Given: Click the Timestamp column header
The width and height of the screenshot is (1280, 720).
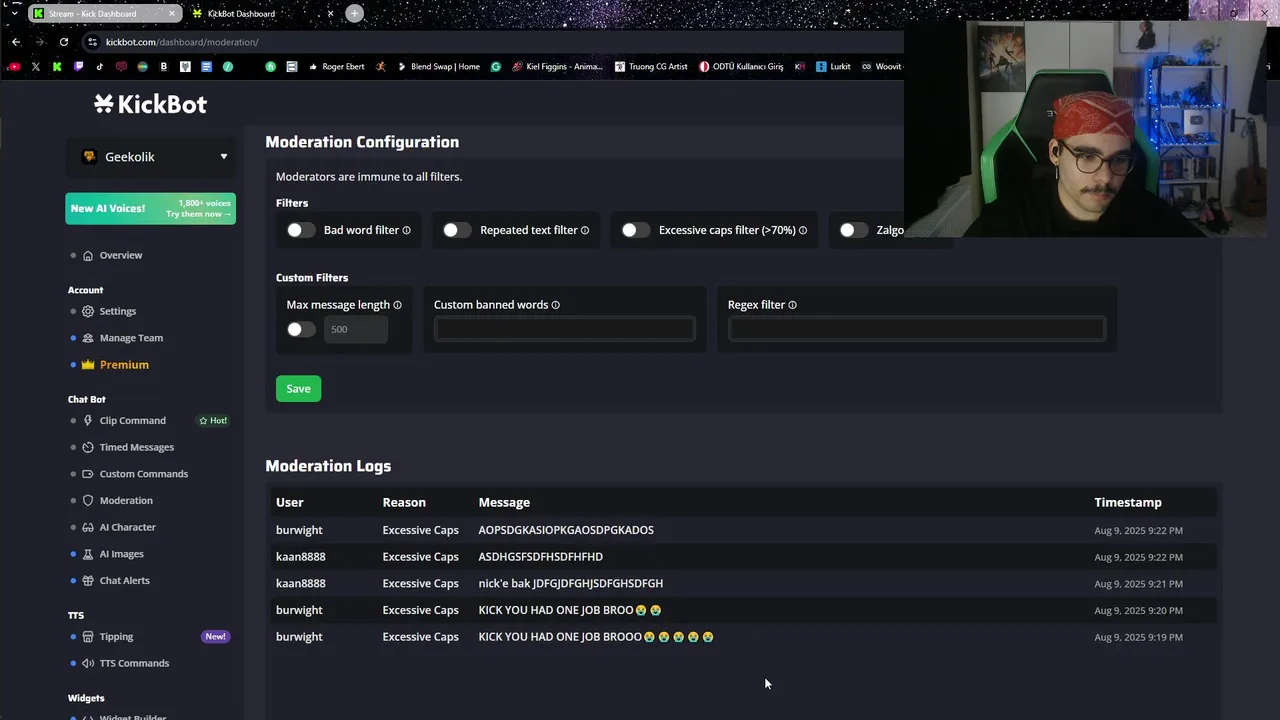Looking at the screenshot, I should point(1128,502).
